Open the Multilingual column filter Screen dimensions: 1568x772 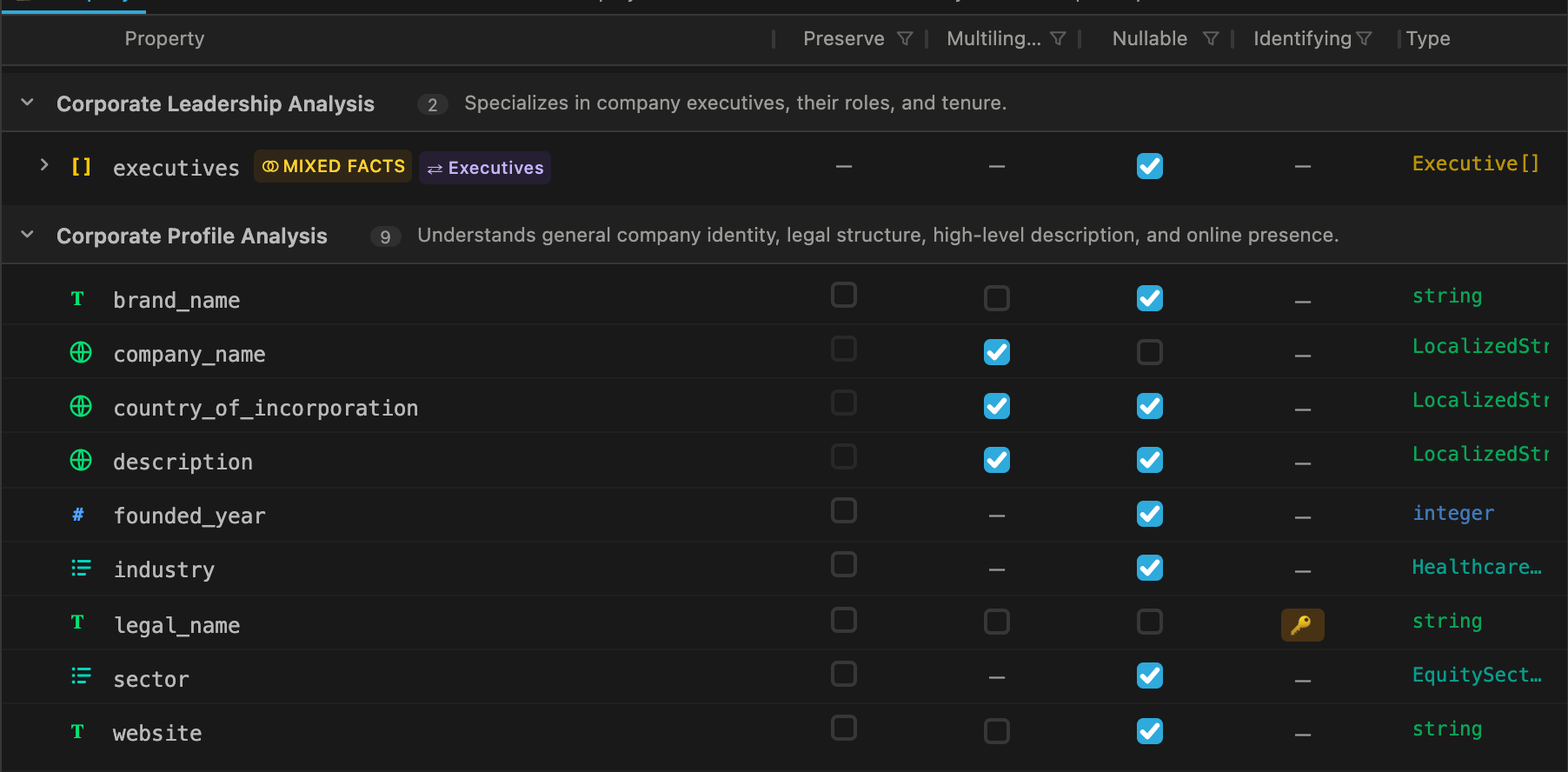[x=1058, y=38]
